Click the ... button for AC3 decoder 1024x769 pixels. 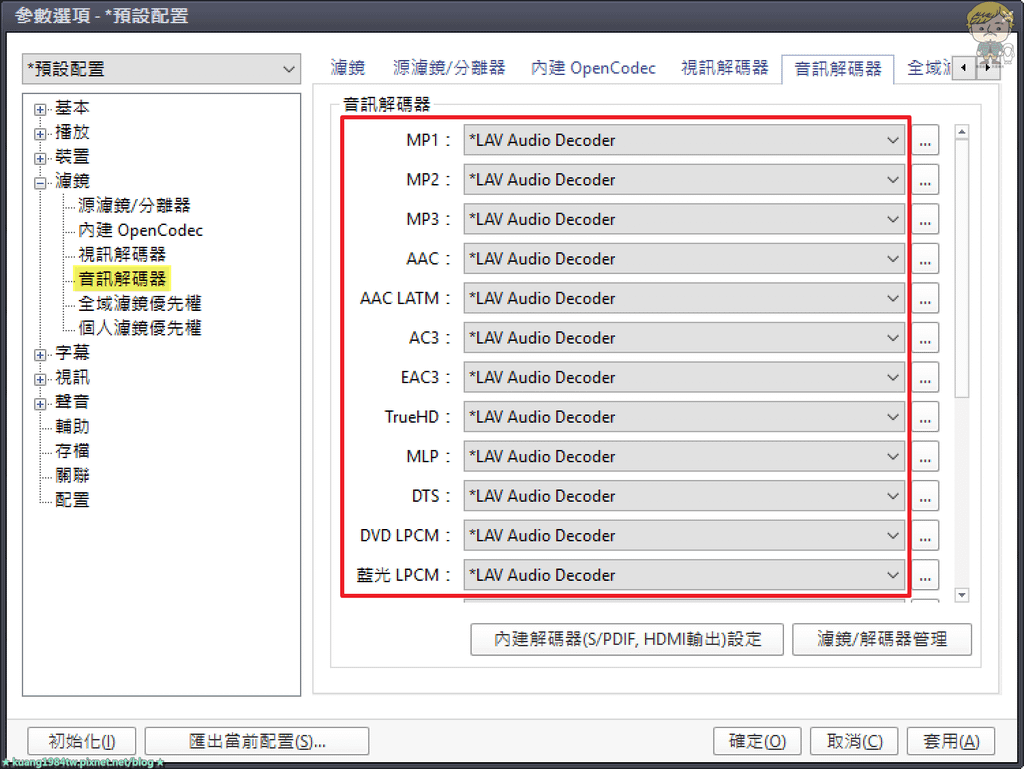925,337
